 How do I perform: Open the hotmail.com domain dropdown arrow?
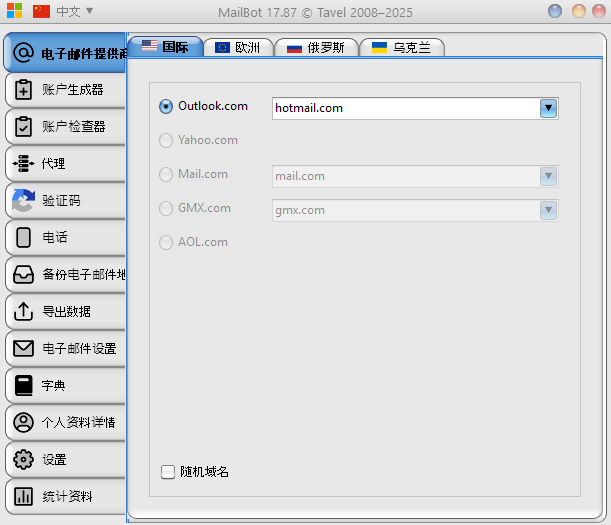point(548,108)
